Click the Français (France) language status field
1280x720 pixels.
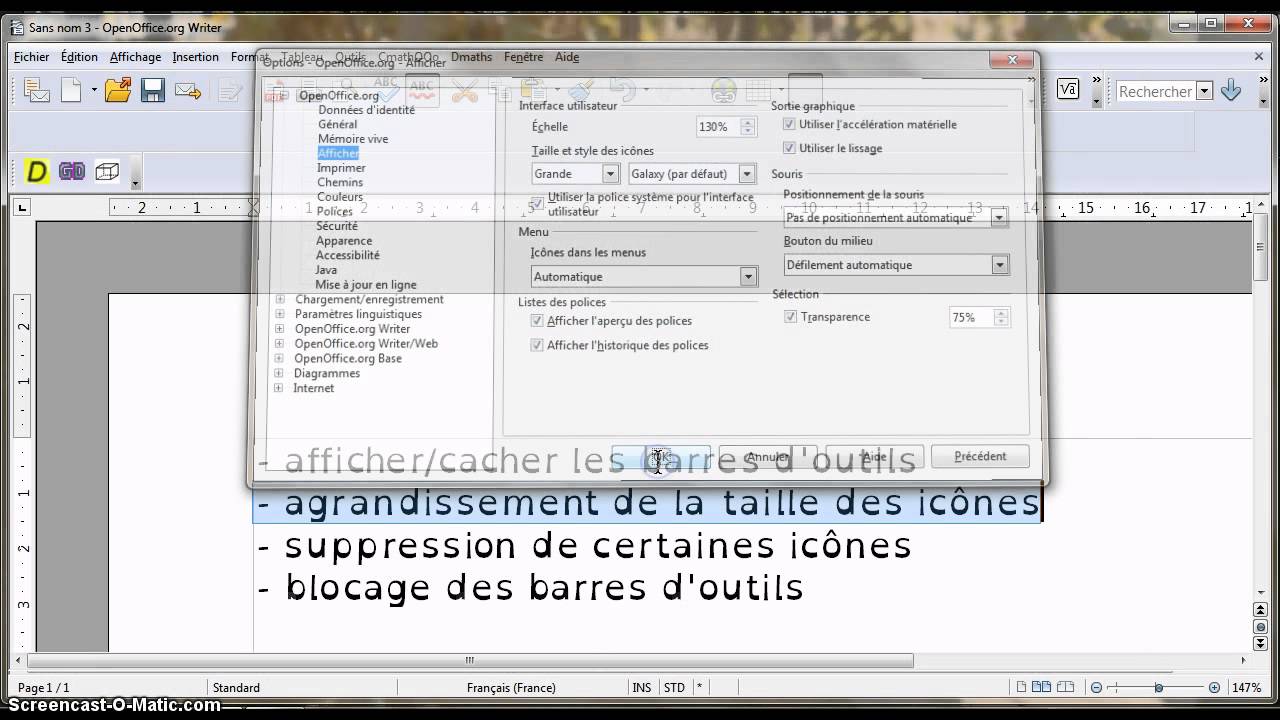512,688
